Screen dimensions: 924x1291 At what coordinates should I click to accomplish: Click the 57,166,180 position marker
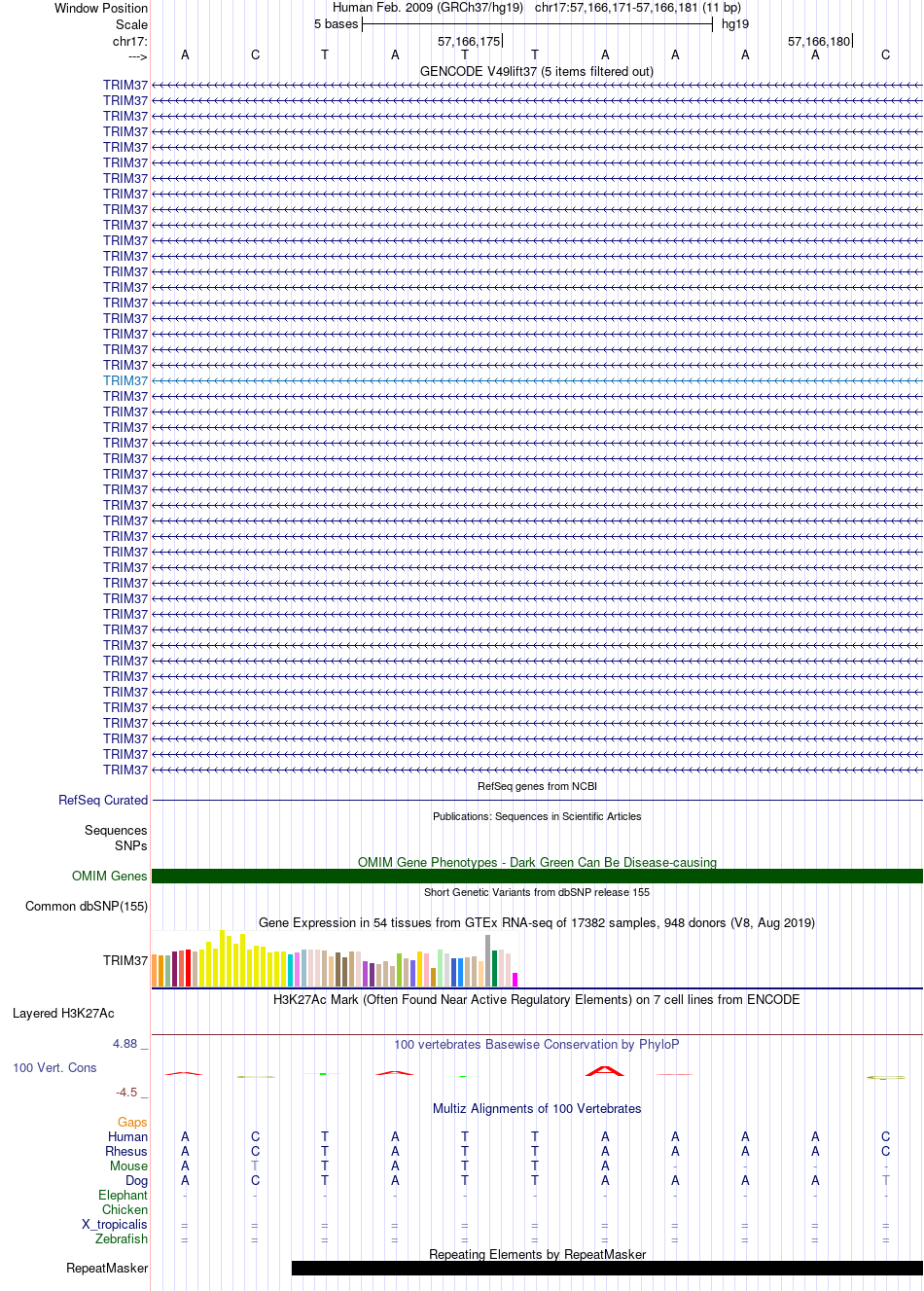(x=820, y=41)
